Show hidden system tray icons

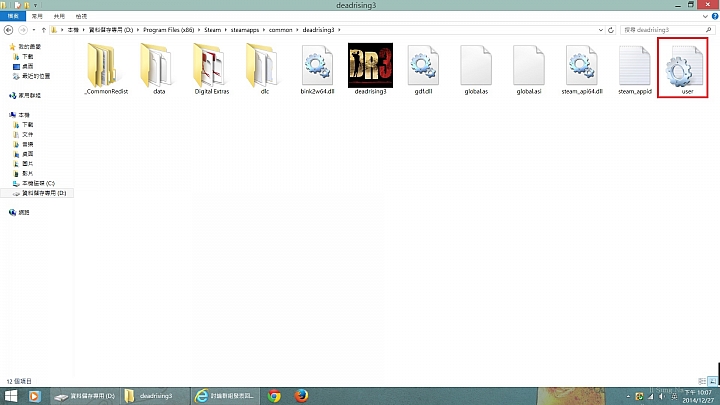coord(628,396)
